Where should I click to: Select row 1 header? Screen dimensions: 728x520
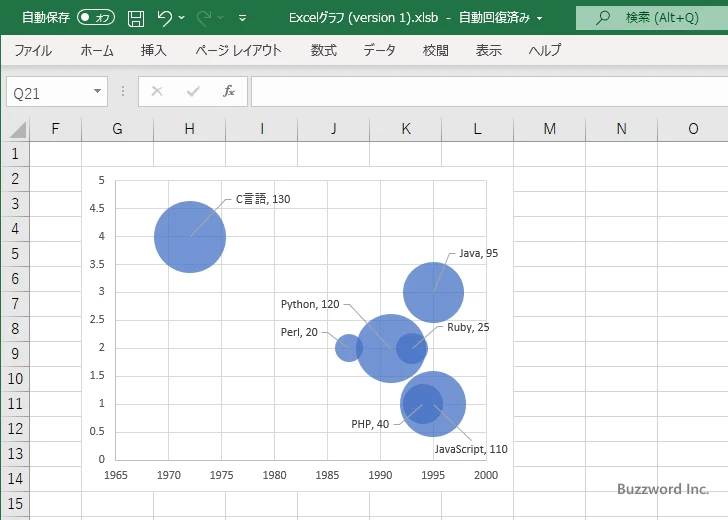click(x=15, y=154)
